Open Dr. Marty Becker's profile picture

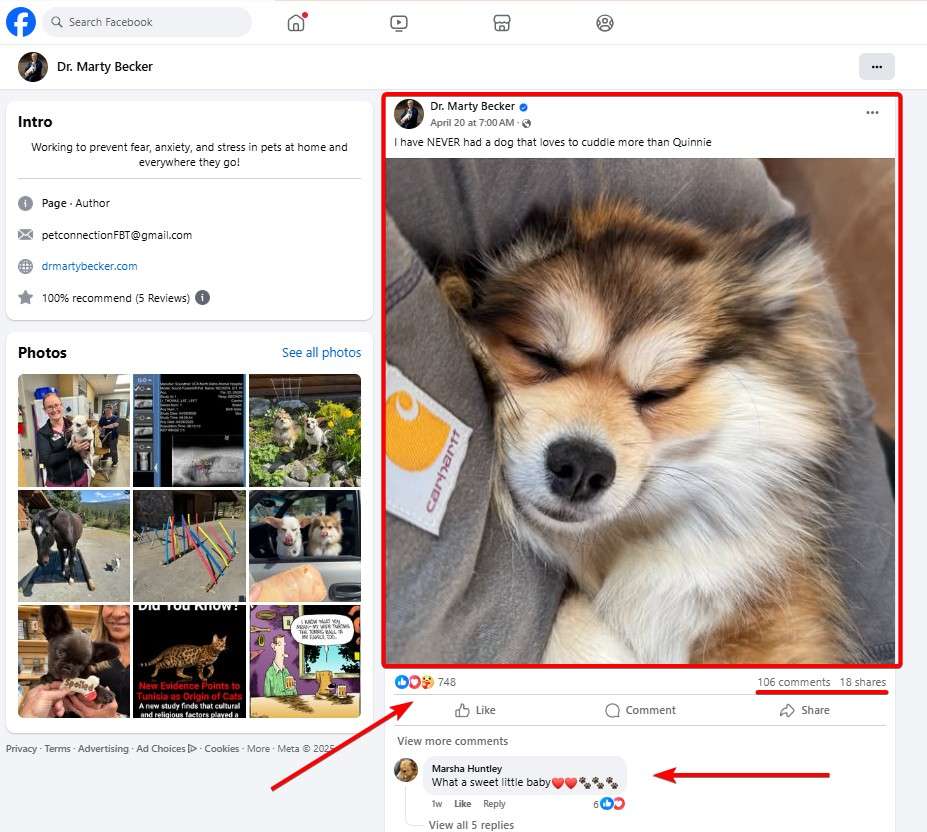coord(409,114)
